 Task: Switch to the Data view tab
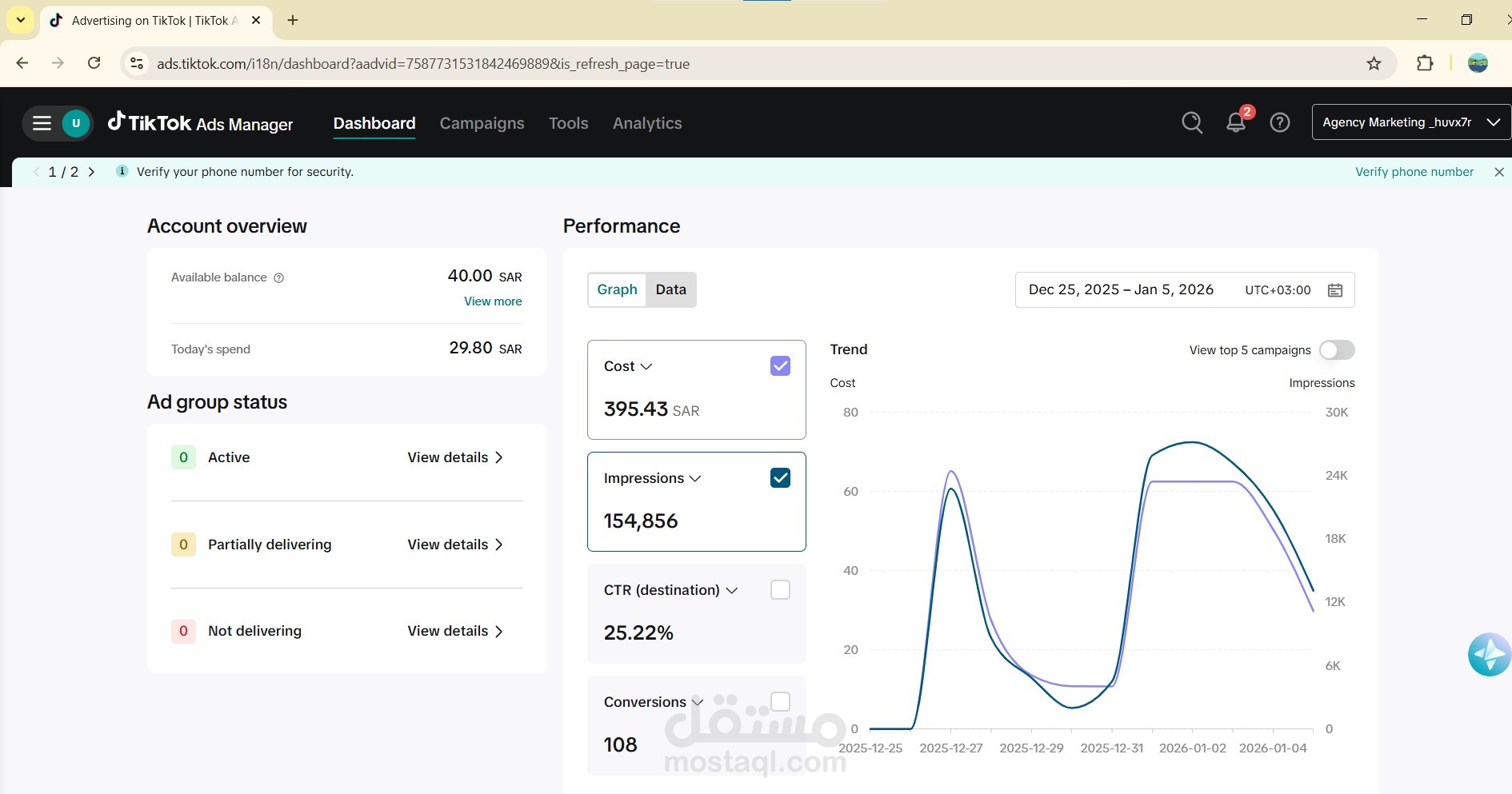click(671, 289)
